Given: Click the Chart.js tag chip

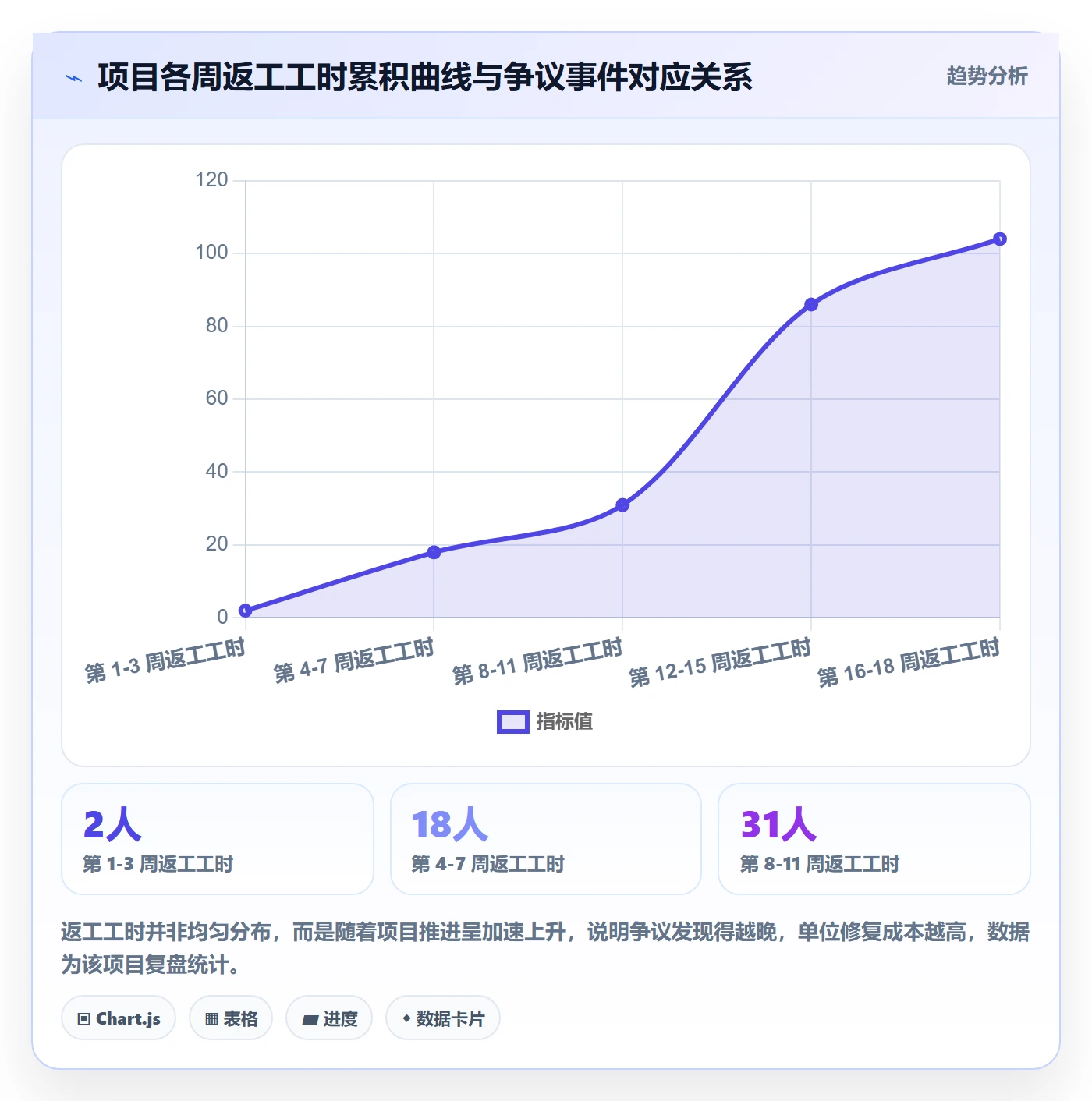Looking at the screenshot, I should click(119, 1018).
